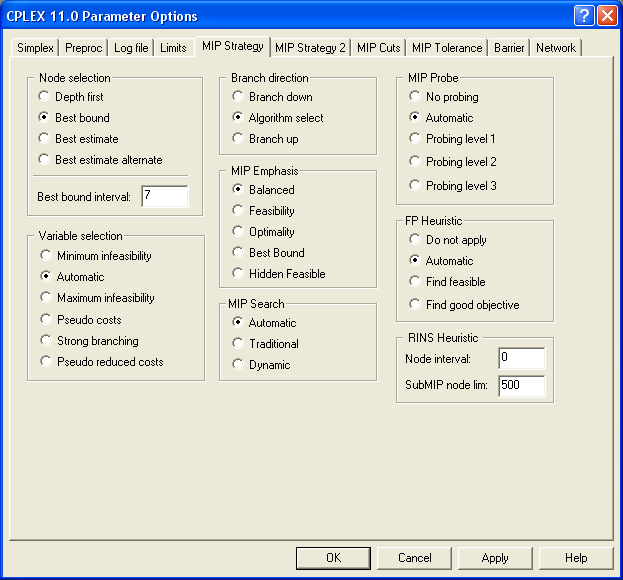This screenshot has height=580, width=623.
Task: Switch to the MIP Cuts tab
Action: coord(379,48)
